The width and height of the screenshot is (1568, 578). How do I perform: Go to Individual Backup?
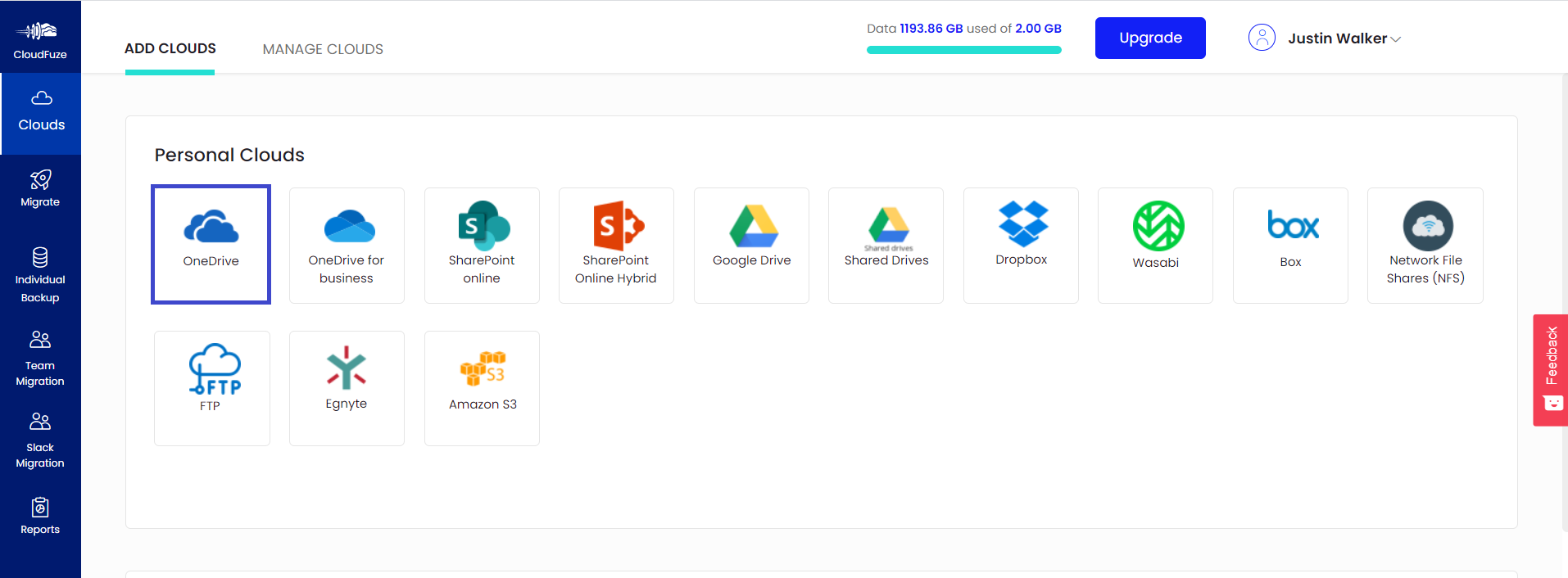[40, 275]
